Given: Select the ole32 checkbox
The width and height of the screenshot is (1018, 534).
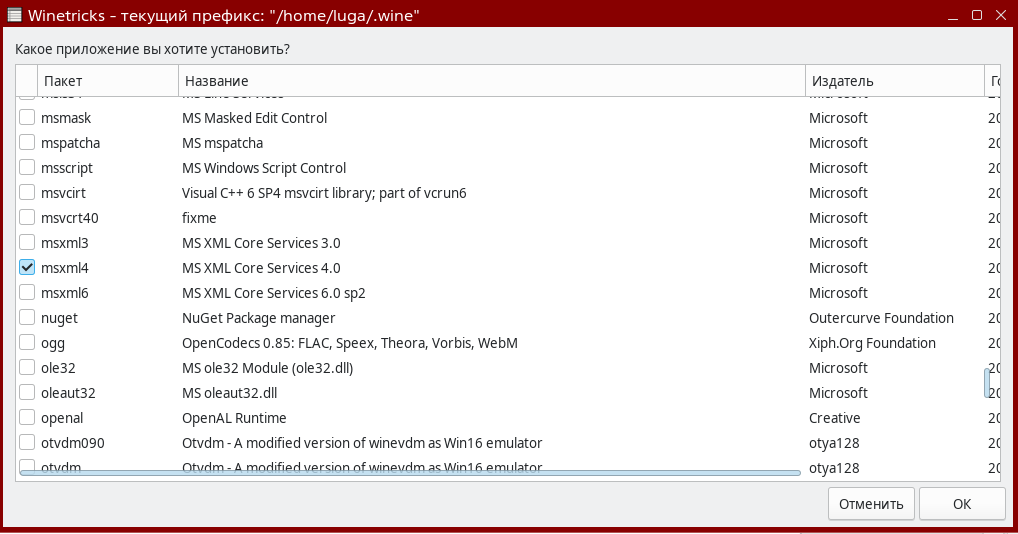Looking at the screenshot, I should (x=27, y=368).
